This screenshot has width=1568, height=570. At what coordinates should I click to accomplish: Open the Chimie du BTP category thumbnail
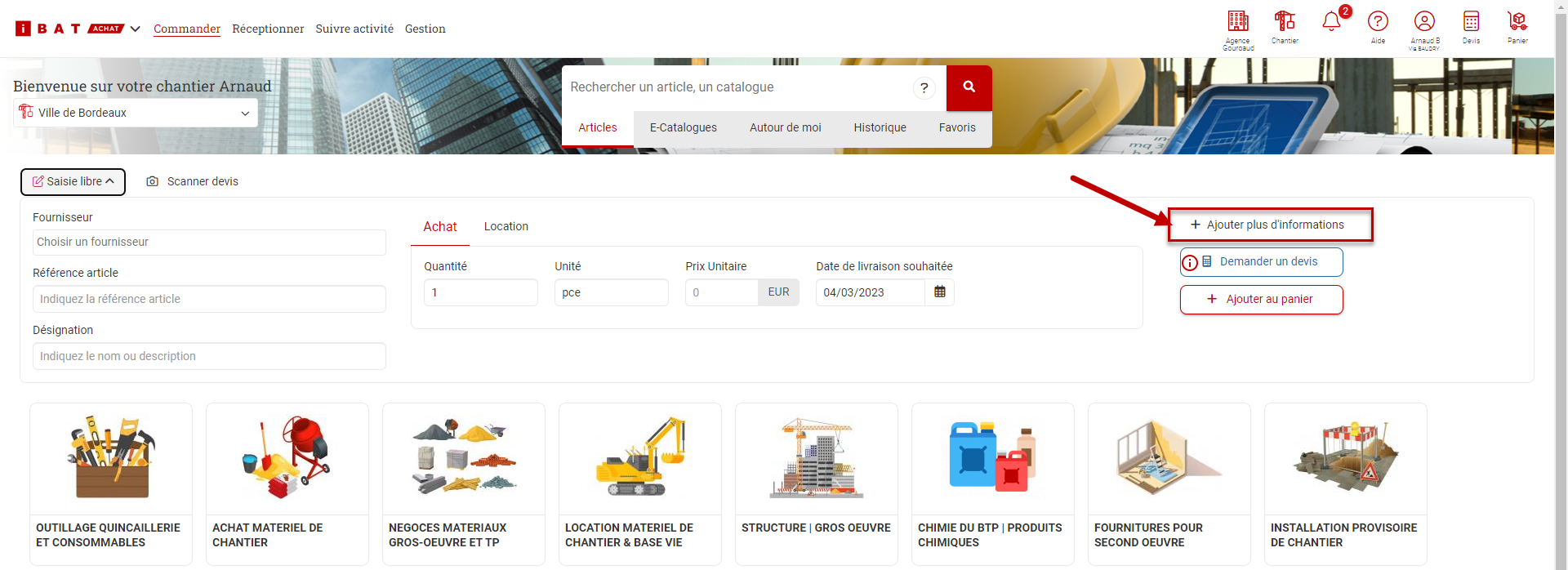coord(992,459)
